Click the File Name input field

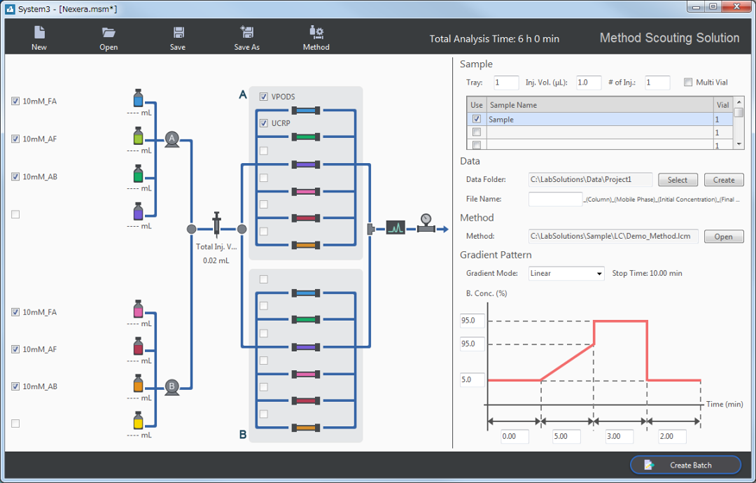pyautogui.click(x=554, y=199)
